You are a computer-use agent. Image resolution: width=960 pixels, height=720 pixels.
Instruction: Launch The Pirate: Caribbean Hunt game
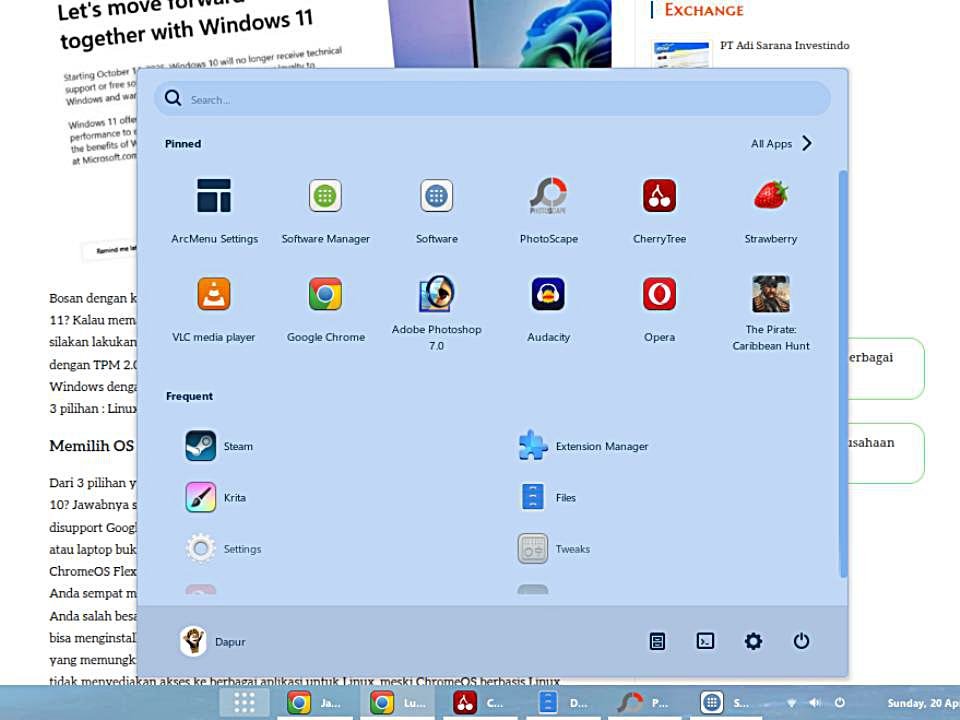771,312
